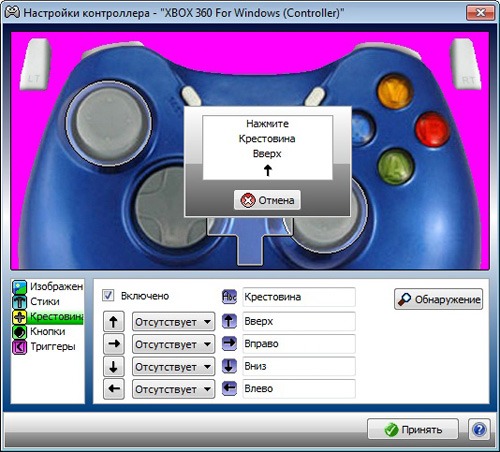500x452 pixels.
Task: Open the Left direction Отсутствует dropdown
Action: point(173,389)
